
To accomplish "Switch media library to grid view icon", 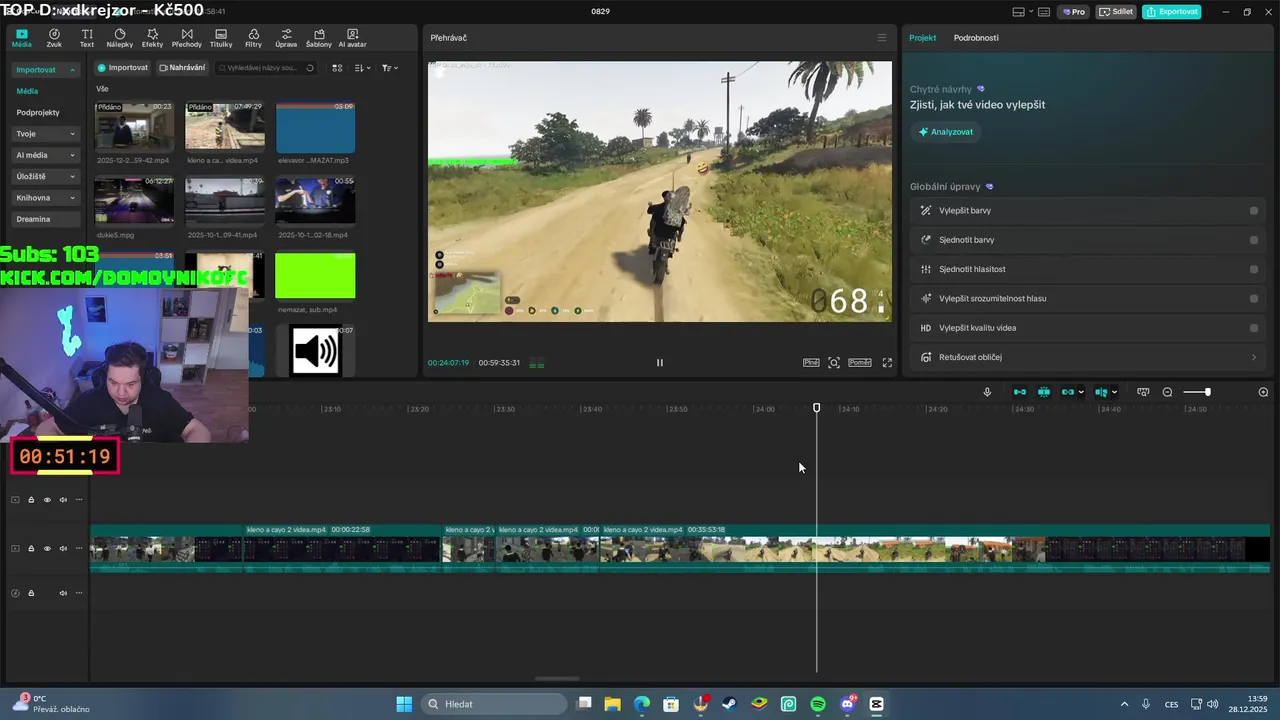I will tap(337, 68).
